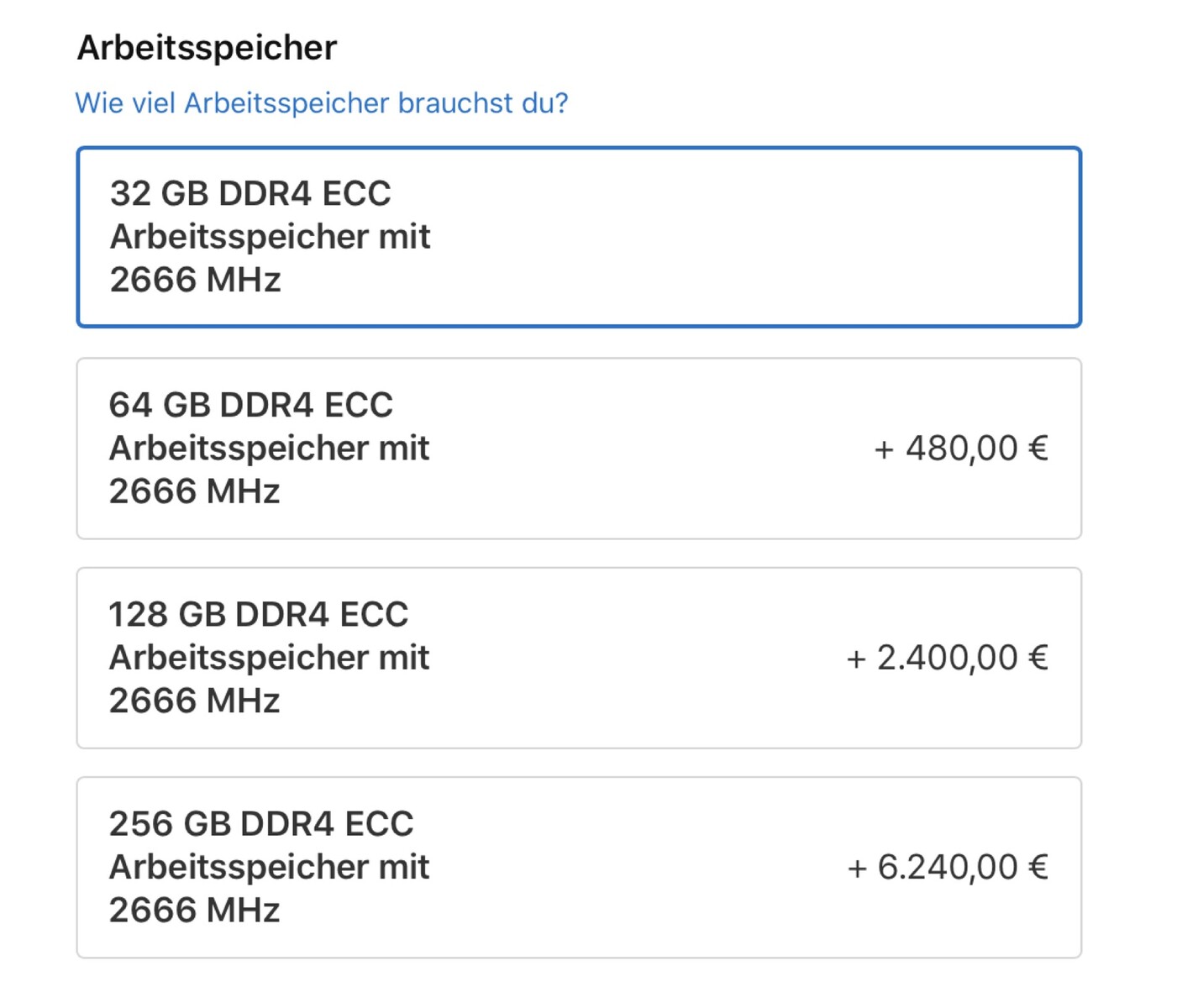Click the '+ 2.400,00 €' price label
Viewport: 1177px width, 1008px height.
point(947,658)
